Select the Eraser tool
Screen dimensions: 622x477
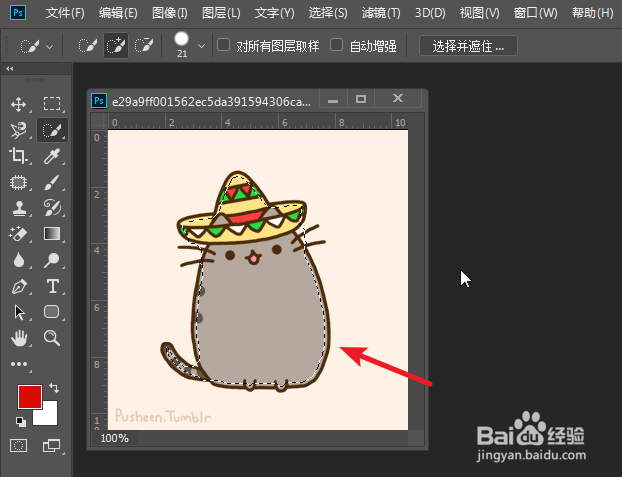pyautogui.click(x=19, y=234)
